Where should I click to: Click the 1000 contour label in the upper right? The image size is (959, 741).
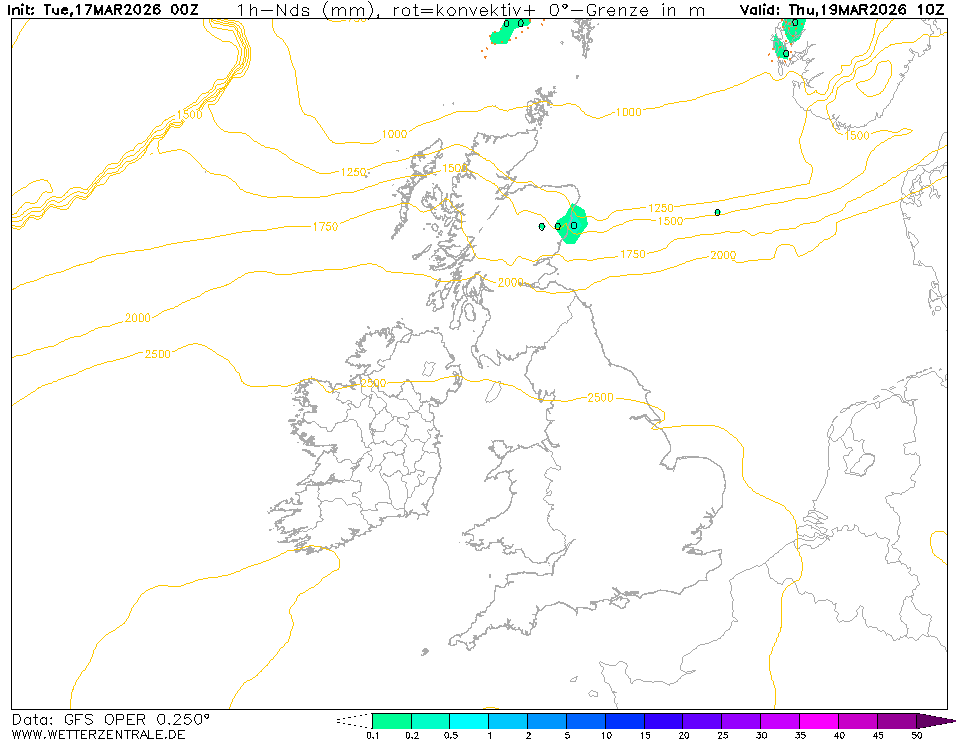[628, 113]
